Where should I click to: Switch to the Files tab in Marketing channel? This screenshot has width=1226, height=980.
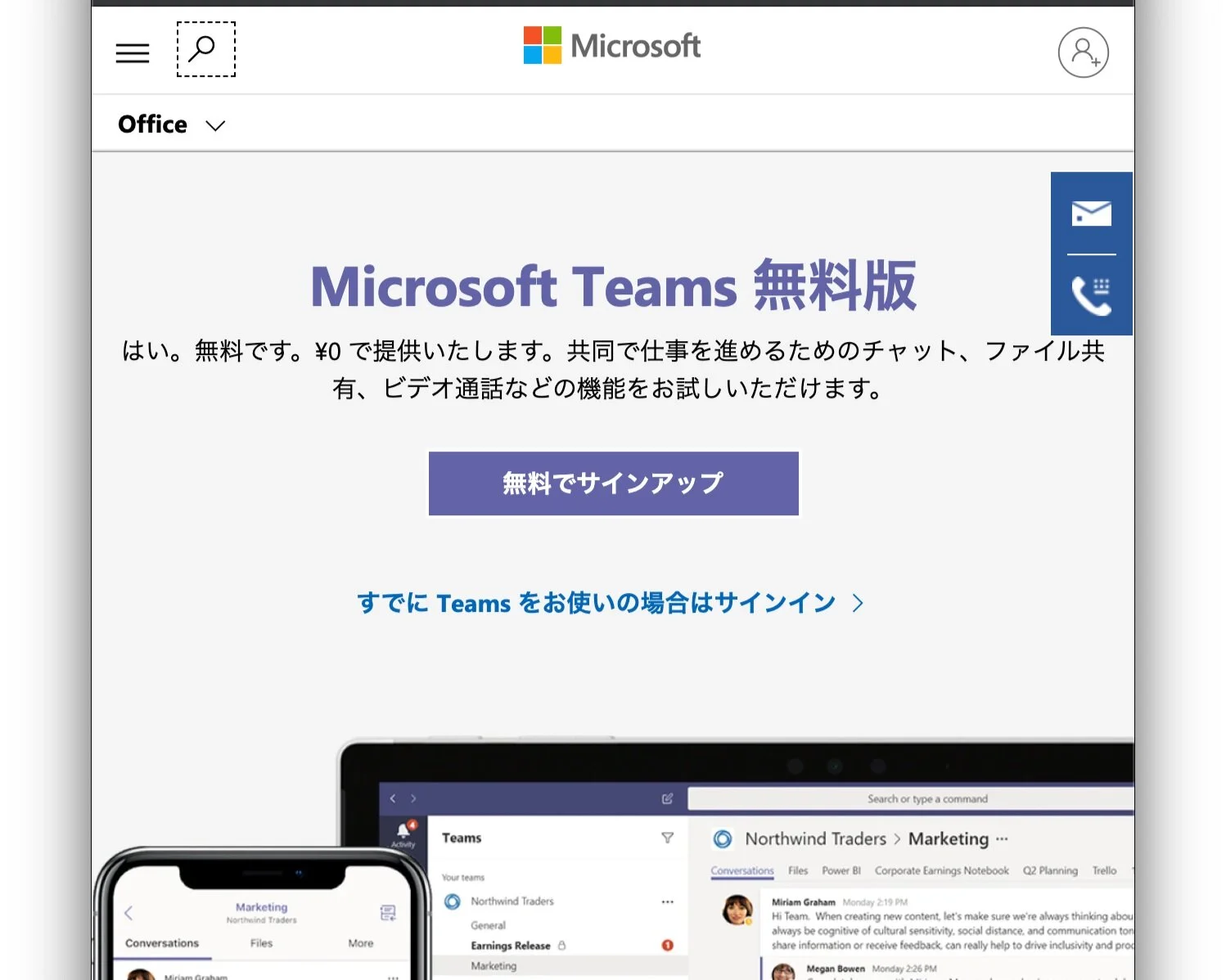pyautogui.click(x=797, y=870)
